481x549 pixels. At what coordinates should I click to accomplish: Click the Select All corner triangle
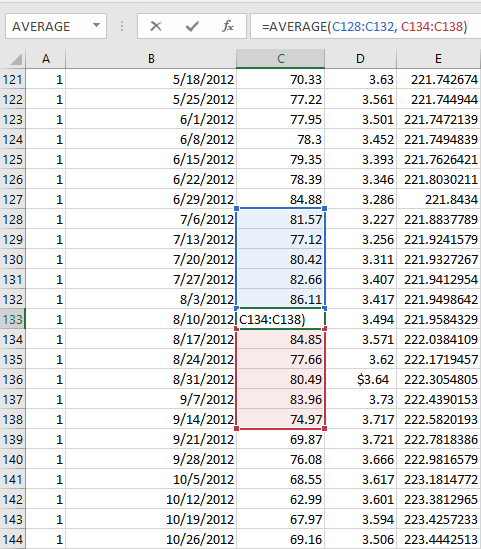[x=16, y=59]
